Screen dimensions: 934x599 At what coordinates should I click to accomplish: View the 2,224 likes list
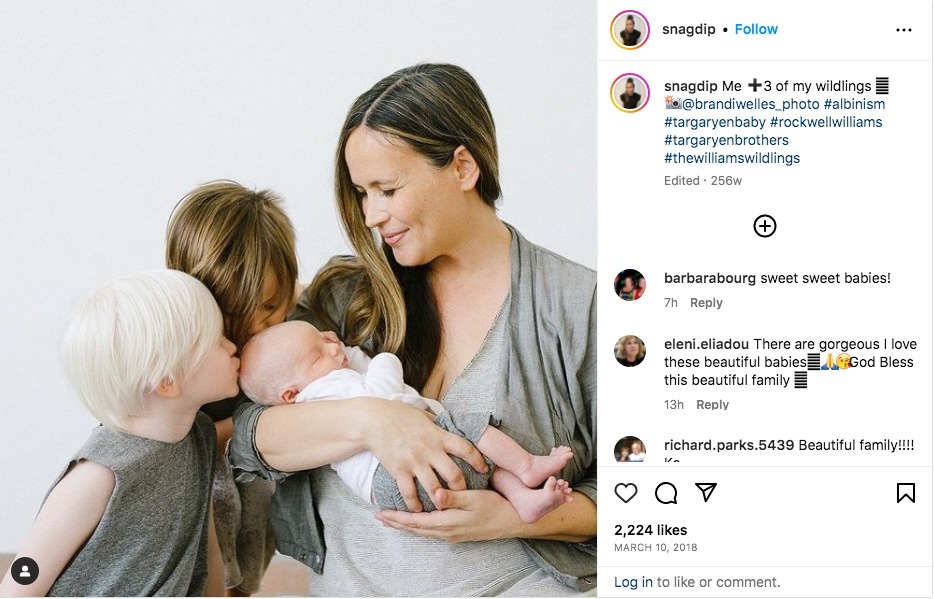pyautogui.click(x=650, y=530)
